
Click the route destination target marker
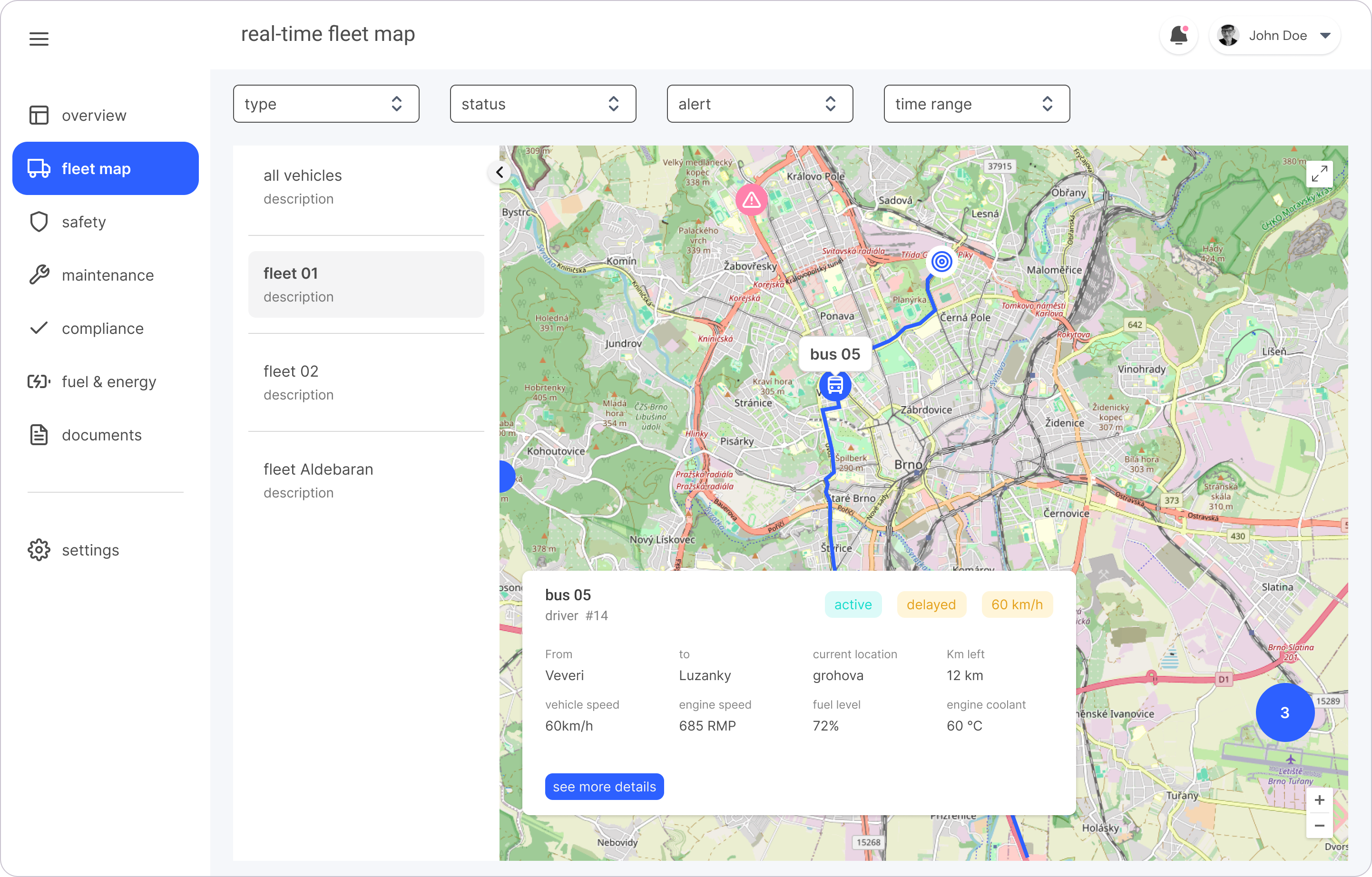tap(941, 262)
